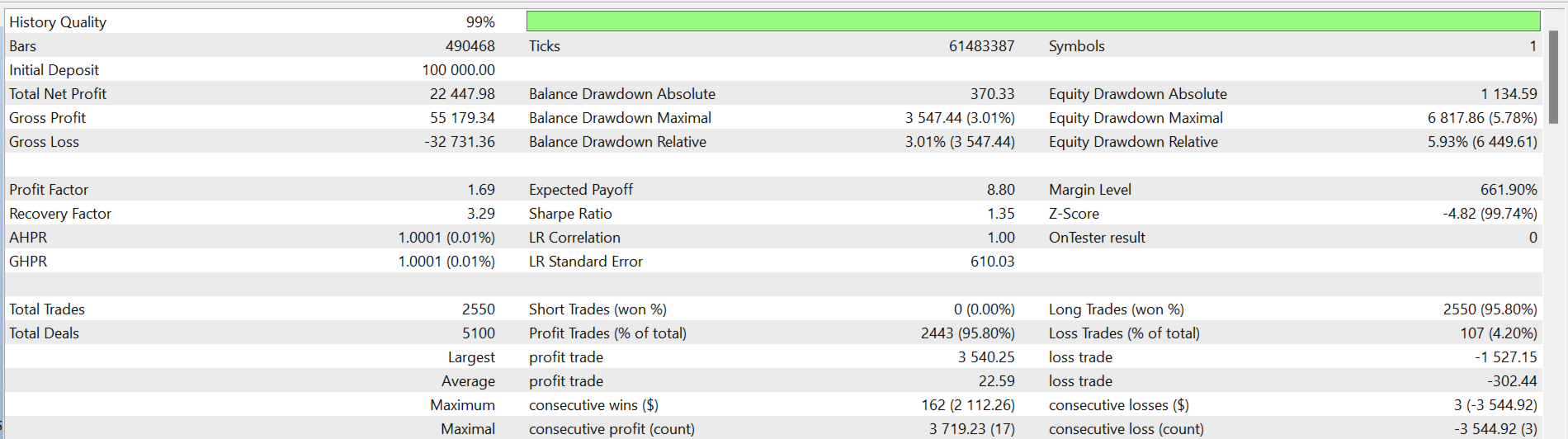Select the Total Trades value 2550
Screen dimensions: 1568x439
pos(479,309)
